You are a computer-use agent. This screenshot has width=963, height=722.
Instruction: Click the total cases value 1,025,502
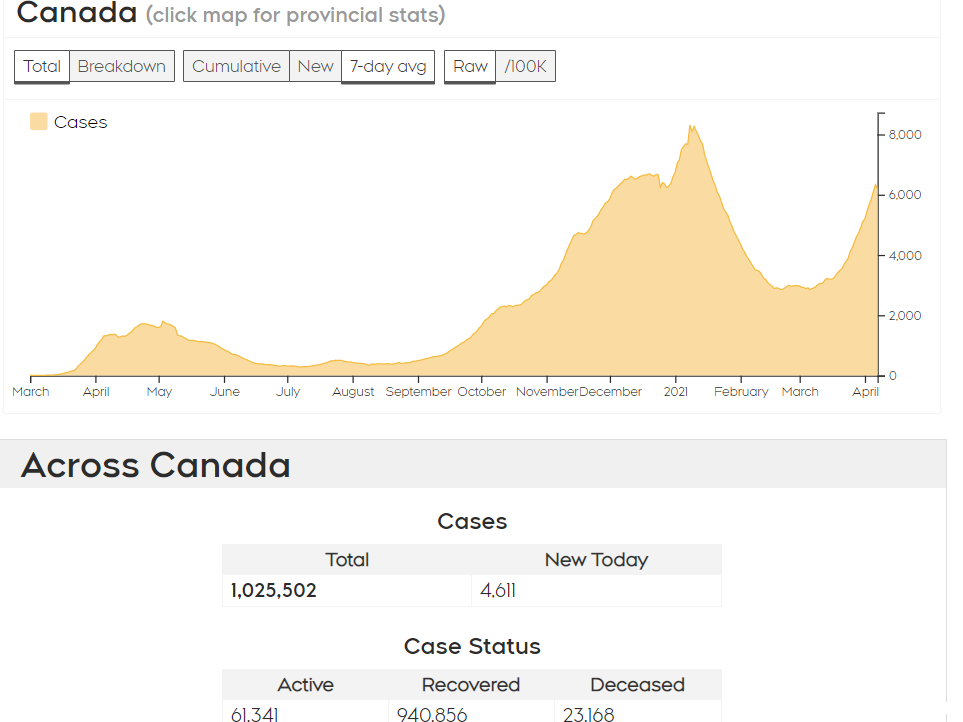point(274,591)
